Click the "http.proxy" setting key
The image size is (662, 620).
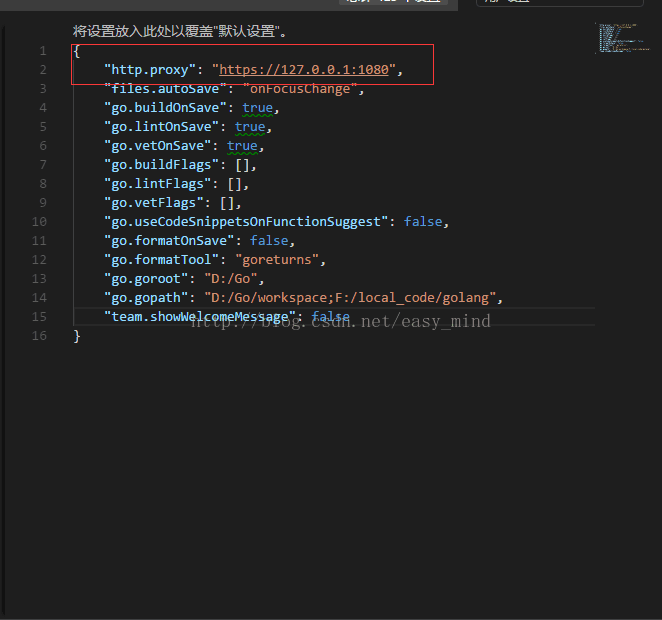coord(150,70)
